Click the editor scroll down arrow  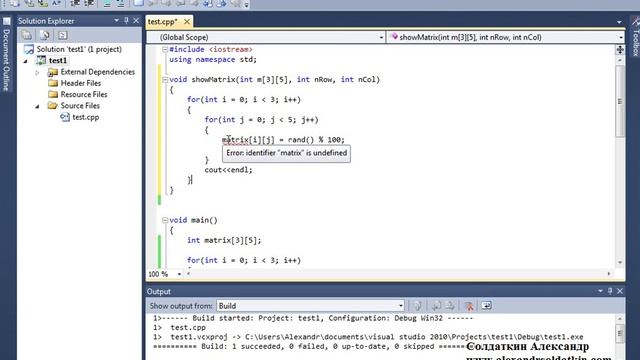click(x=620, y=262)
